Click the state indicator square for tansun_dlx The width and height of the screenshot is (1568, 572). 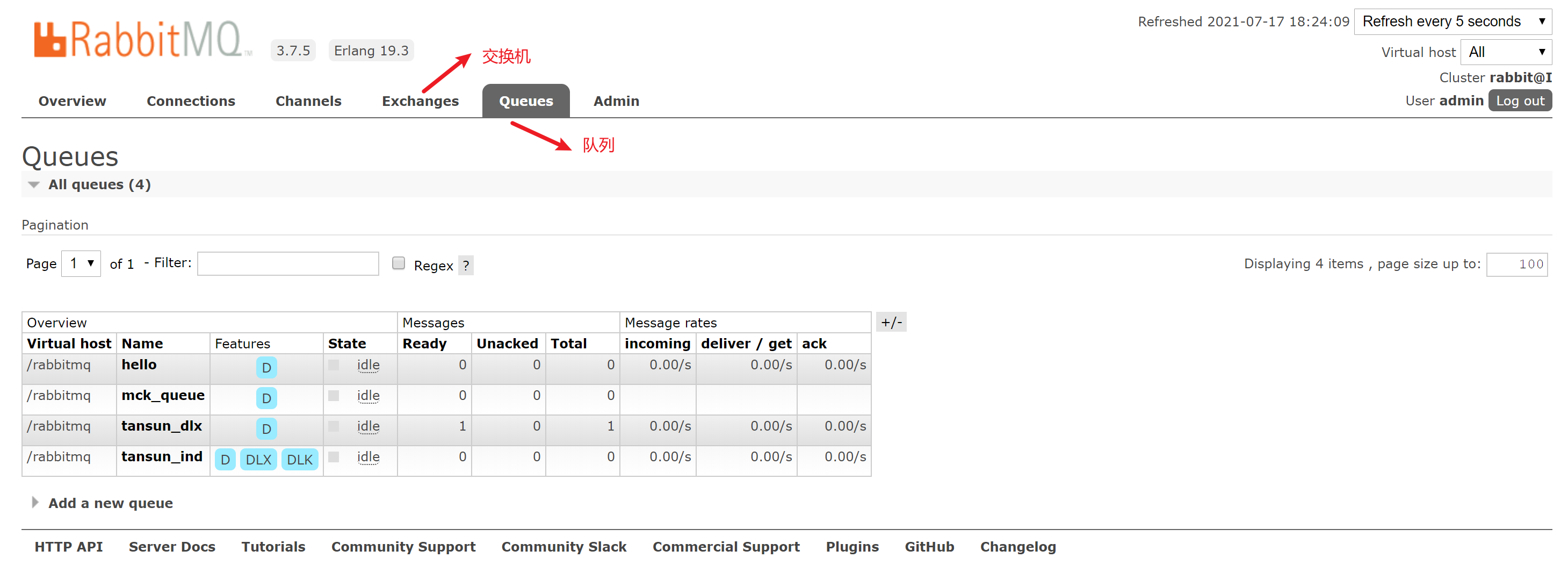334,426
